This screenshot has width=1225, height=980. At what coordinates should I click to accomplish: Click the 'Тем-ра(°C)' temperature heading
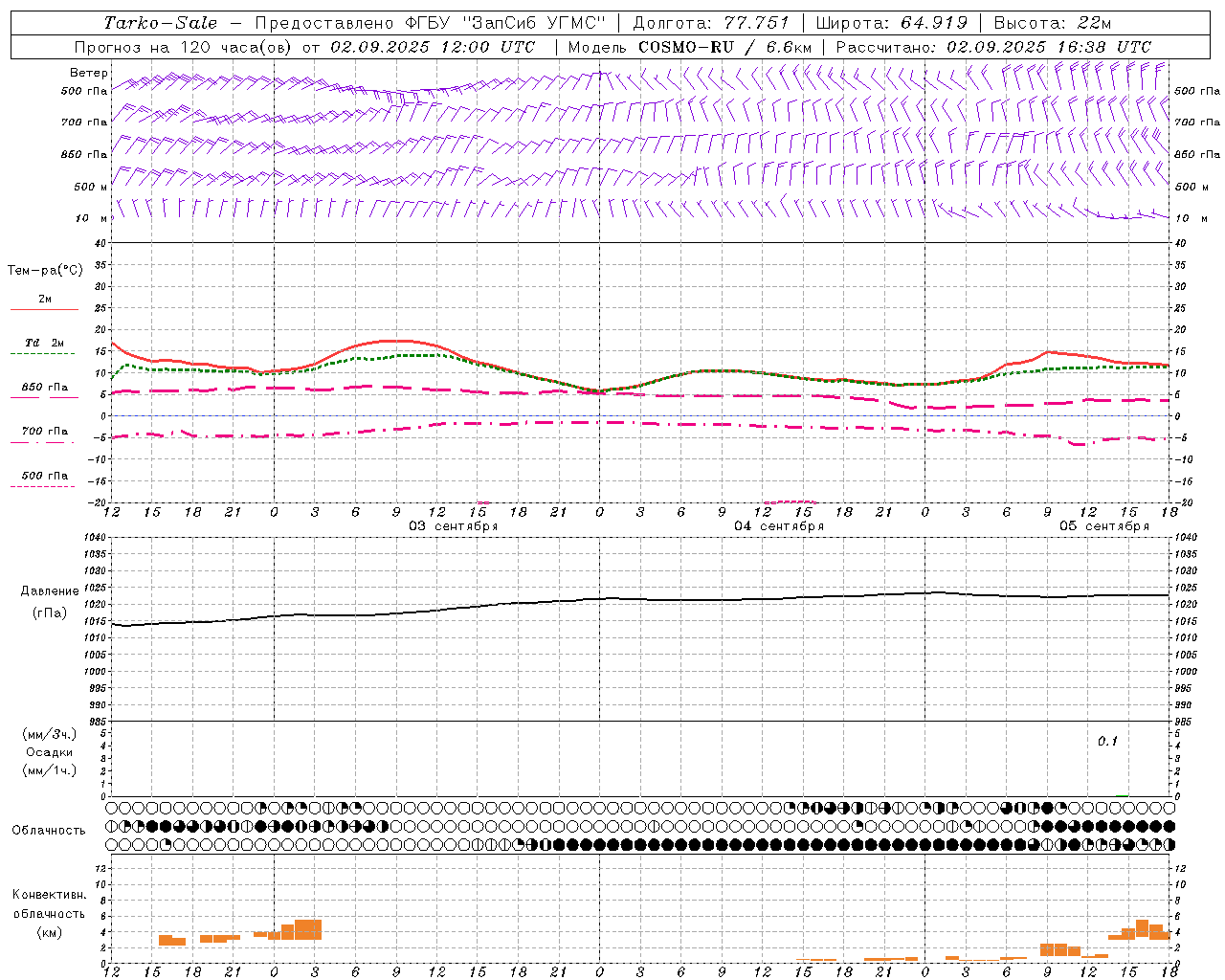point(45,271)
